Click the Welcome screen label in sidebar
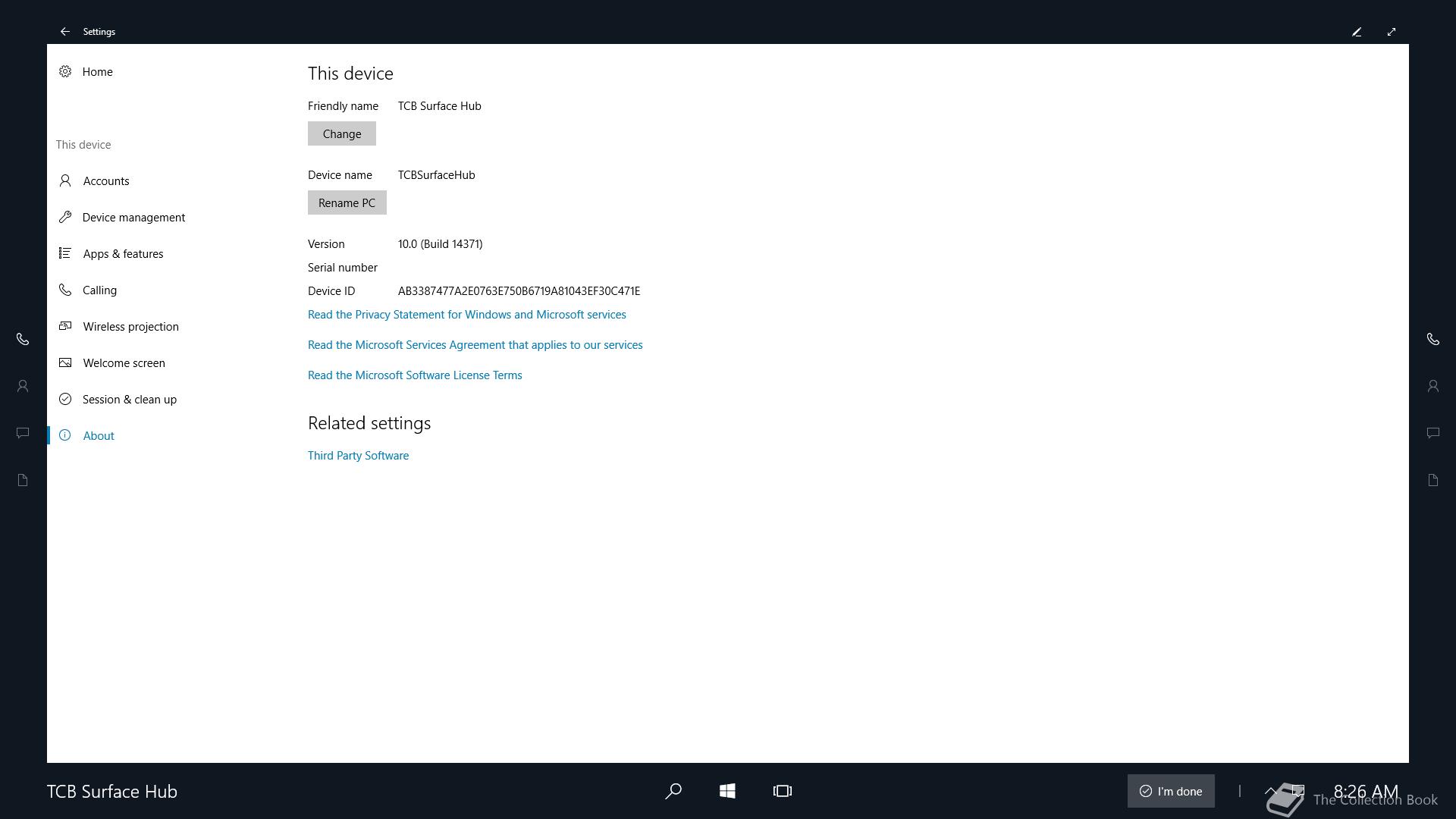 coord(124,362)
